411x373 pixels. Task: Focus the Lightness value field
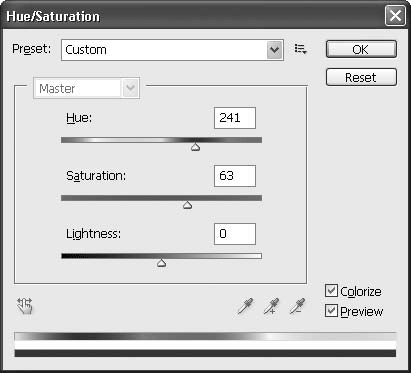(235, 234)
